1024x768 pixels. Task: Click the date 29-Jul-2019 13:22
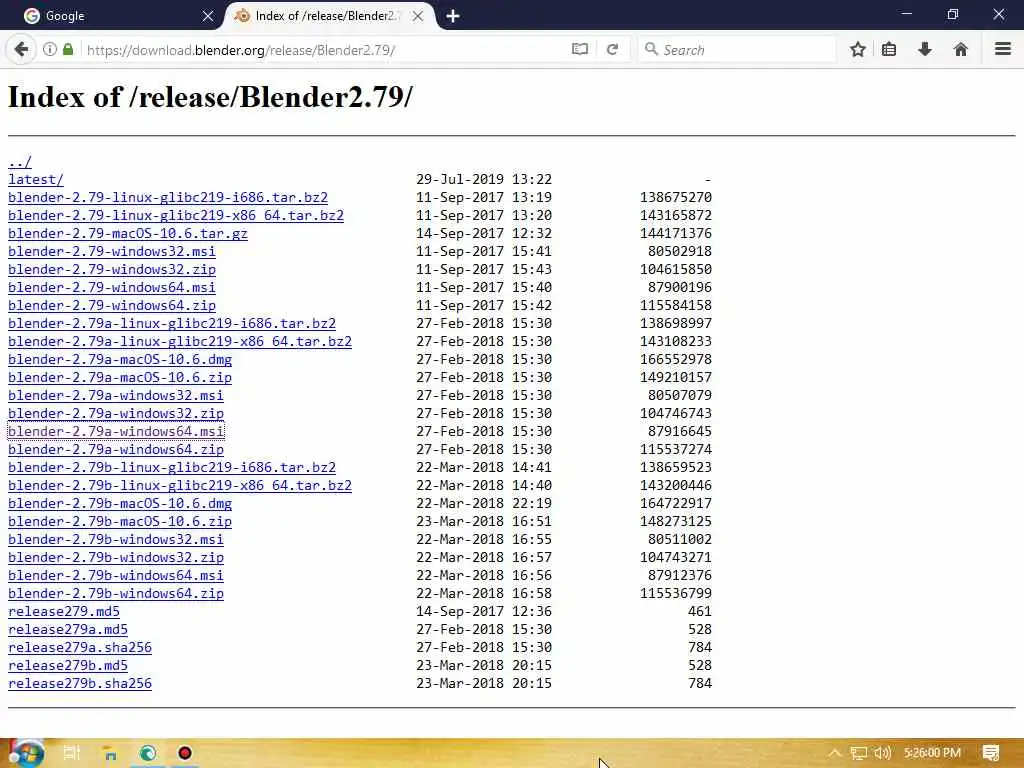484,179
